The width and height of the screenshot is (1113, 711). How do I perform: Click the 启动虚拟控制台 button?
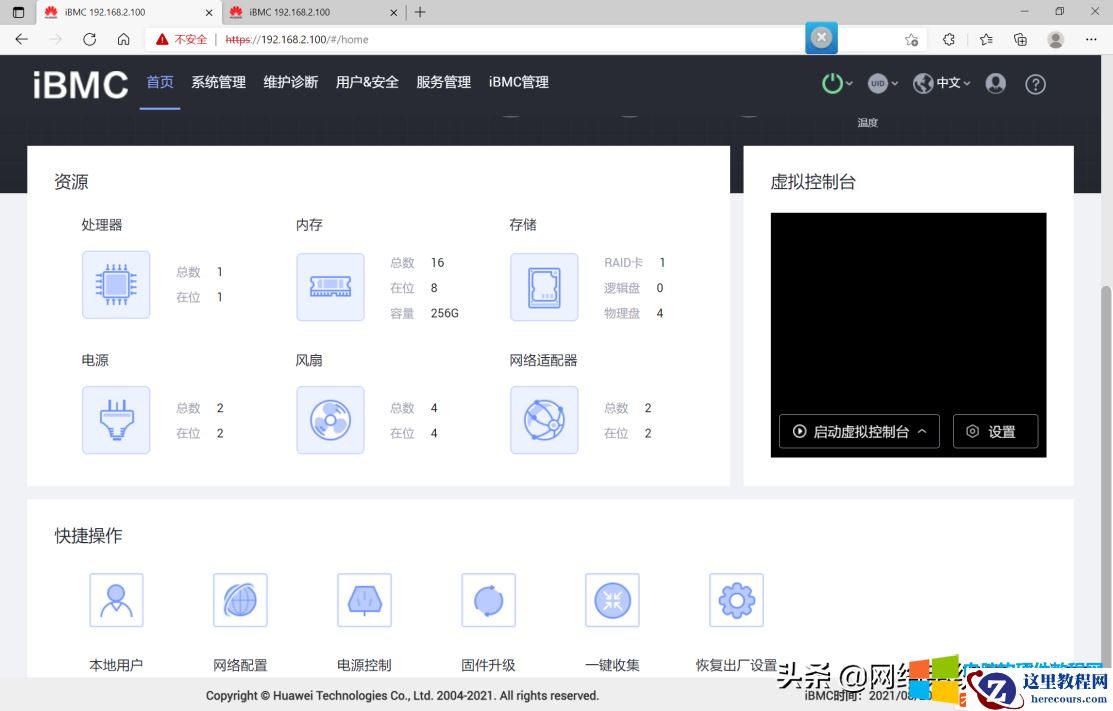pyautogui.click(x=859, y=431)
